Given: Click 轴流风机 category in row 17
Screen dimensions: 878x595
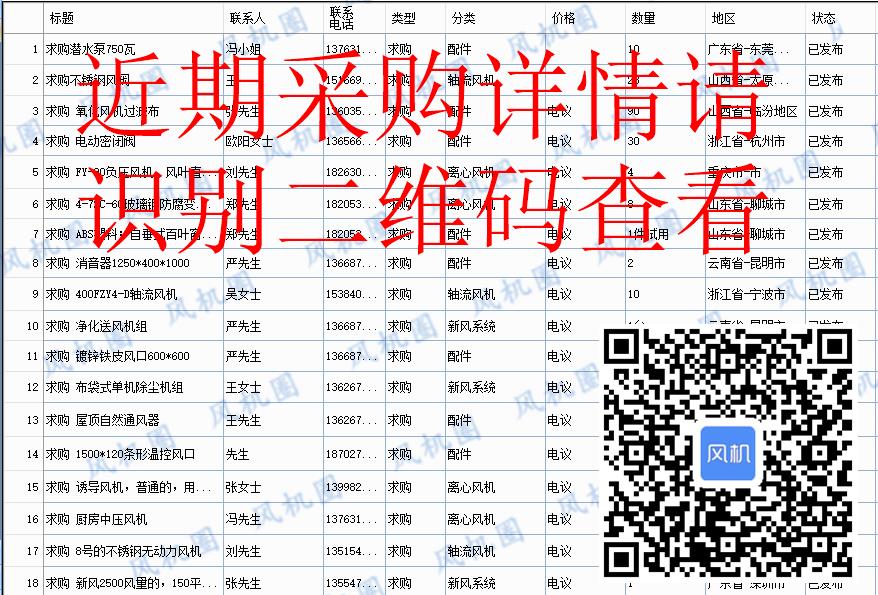Looking at the screenshot, I should [x=471, y=551].
